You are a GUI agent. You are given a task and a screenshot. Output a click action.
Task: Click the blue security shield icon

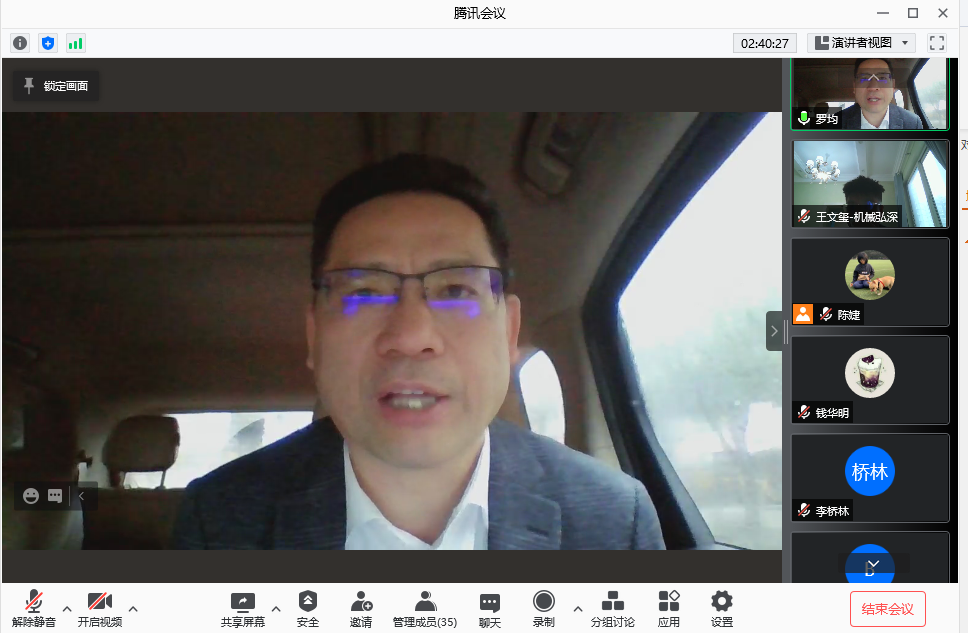tap(48, 43)
